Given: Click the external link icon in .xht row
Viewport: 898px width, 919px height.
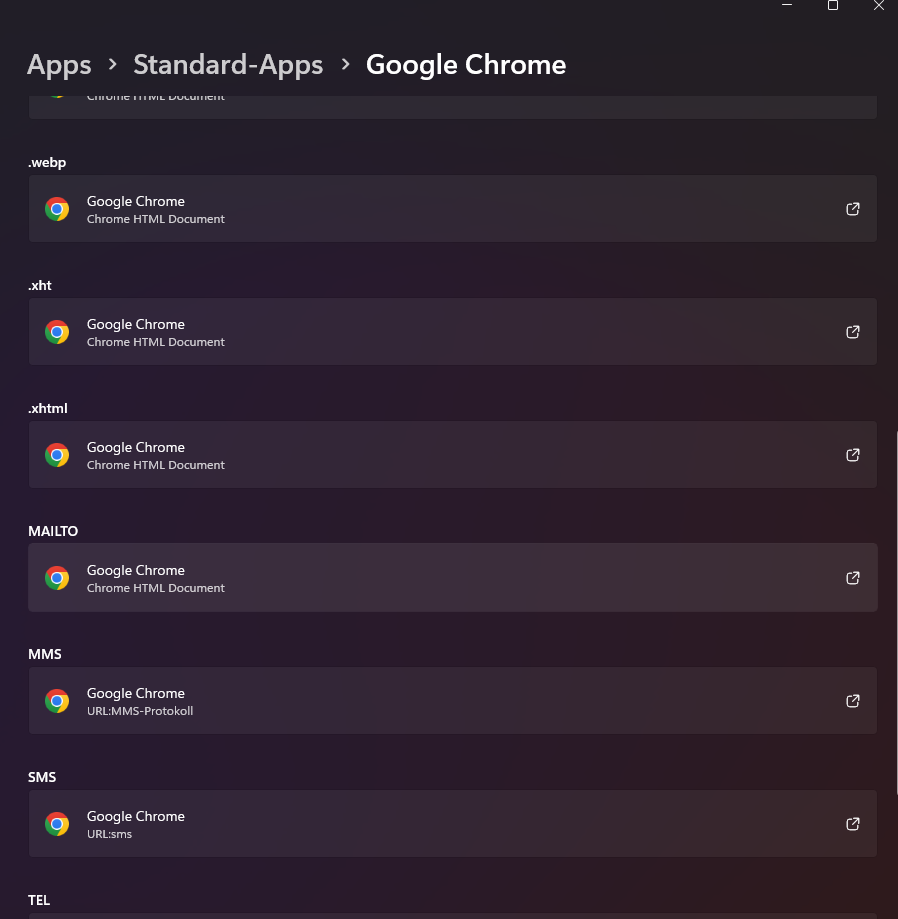Looking at the screenshot, I should coord(853,332).
